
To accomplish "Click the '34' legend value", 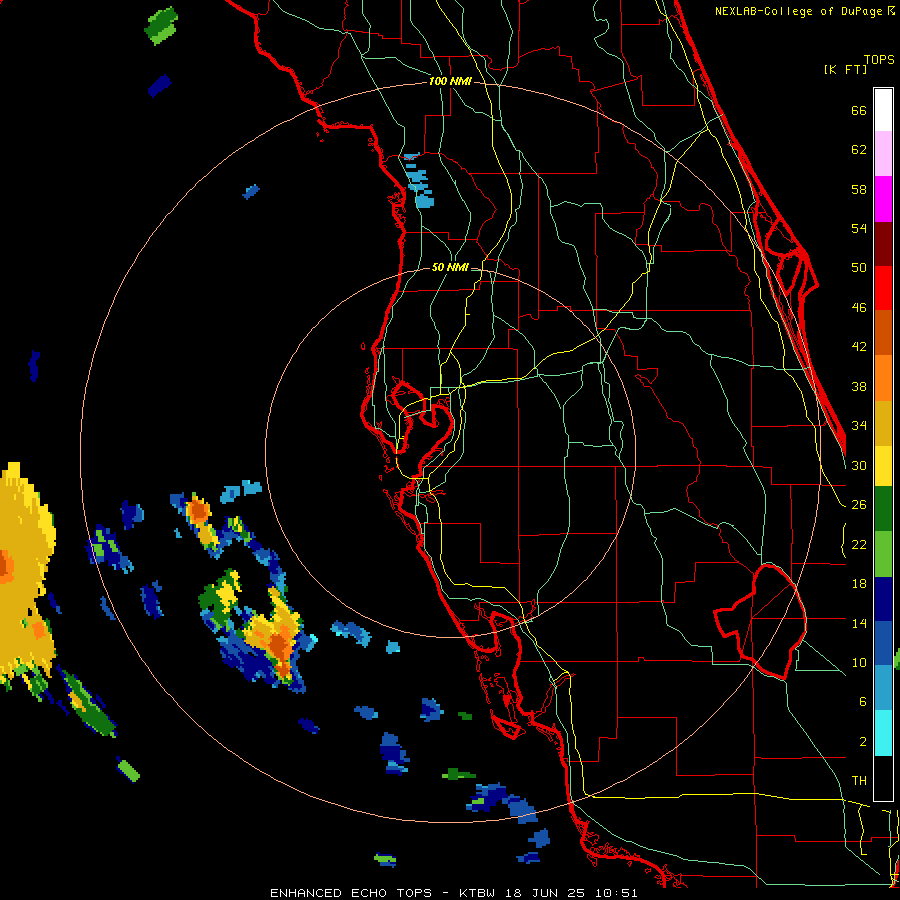I will 859,425.
